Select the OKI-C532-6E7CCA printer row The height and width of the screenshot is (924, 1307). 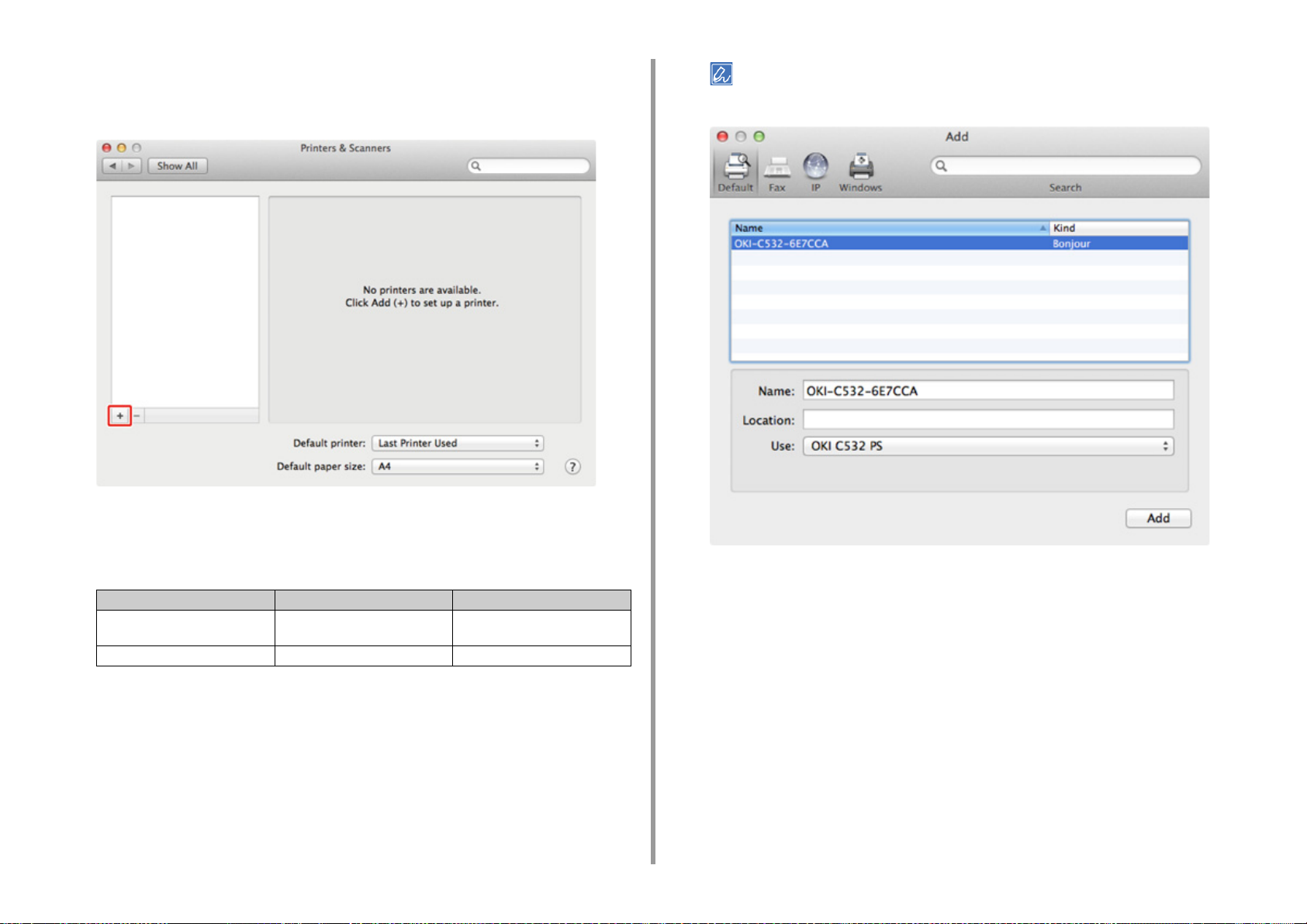pyautogui.click(x=960, y=244)
